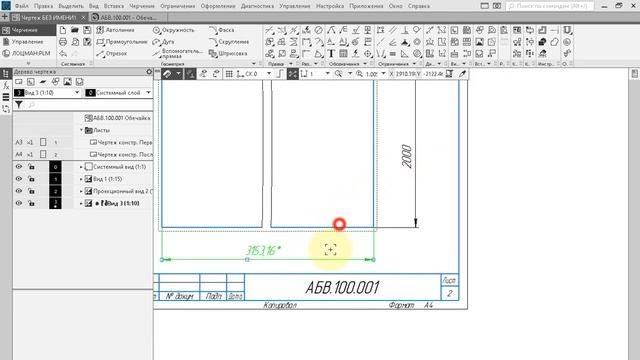Screen dimensions: 640x360
Task: Click the X coordinate field
Action: (x=405, y=74)
